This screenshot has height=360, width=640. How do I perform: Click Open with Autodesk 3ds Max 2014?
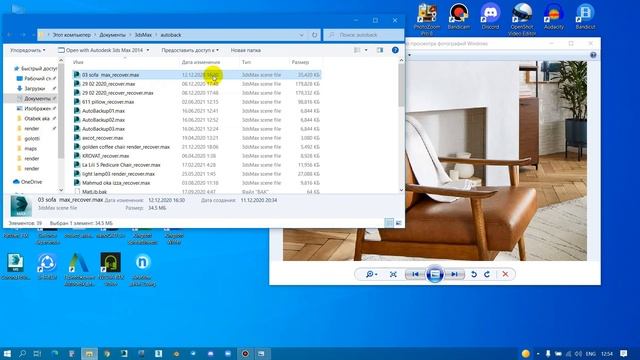click(x=101, y=50)
